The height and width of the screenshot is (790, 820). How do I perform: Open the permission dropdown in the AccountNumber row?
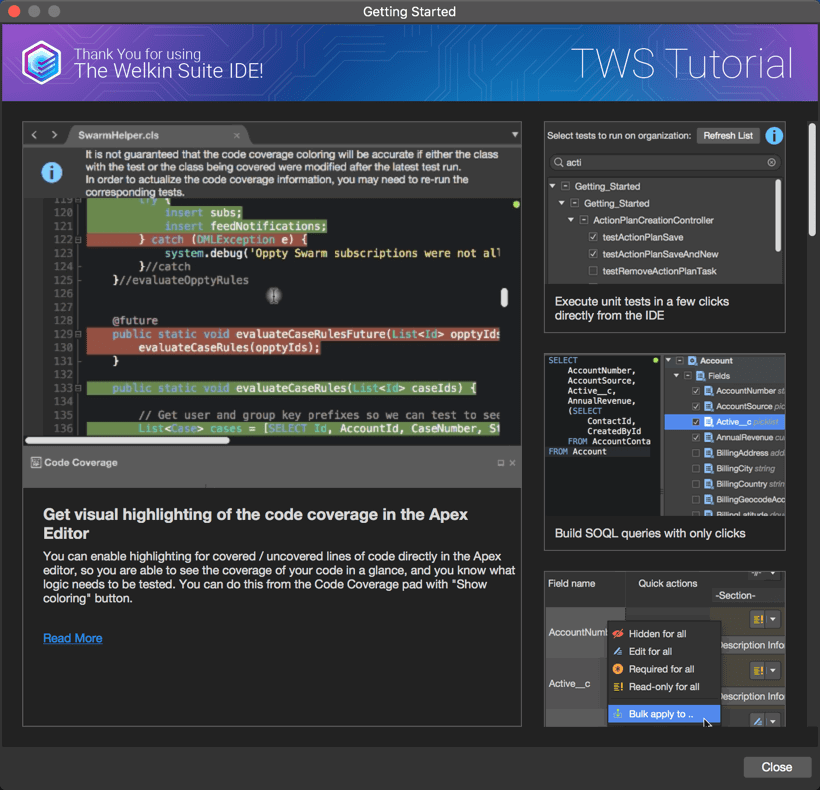pos(773,620)
